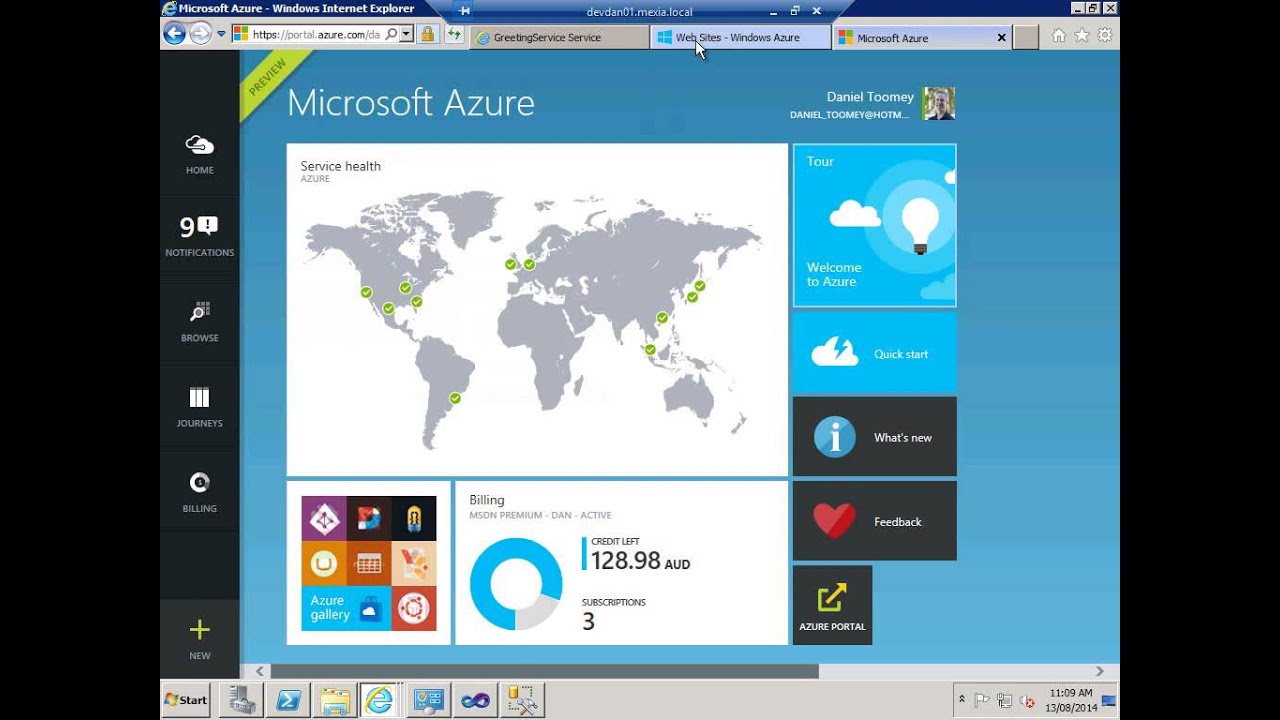Click the security lock icon

point(428,35)
